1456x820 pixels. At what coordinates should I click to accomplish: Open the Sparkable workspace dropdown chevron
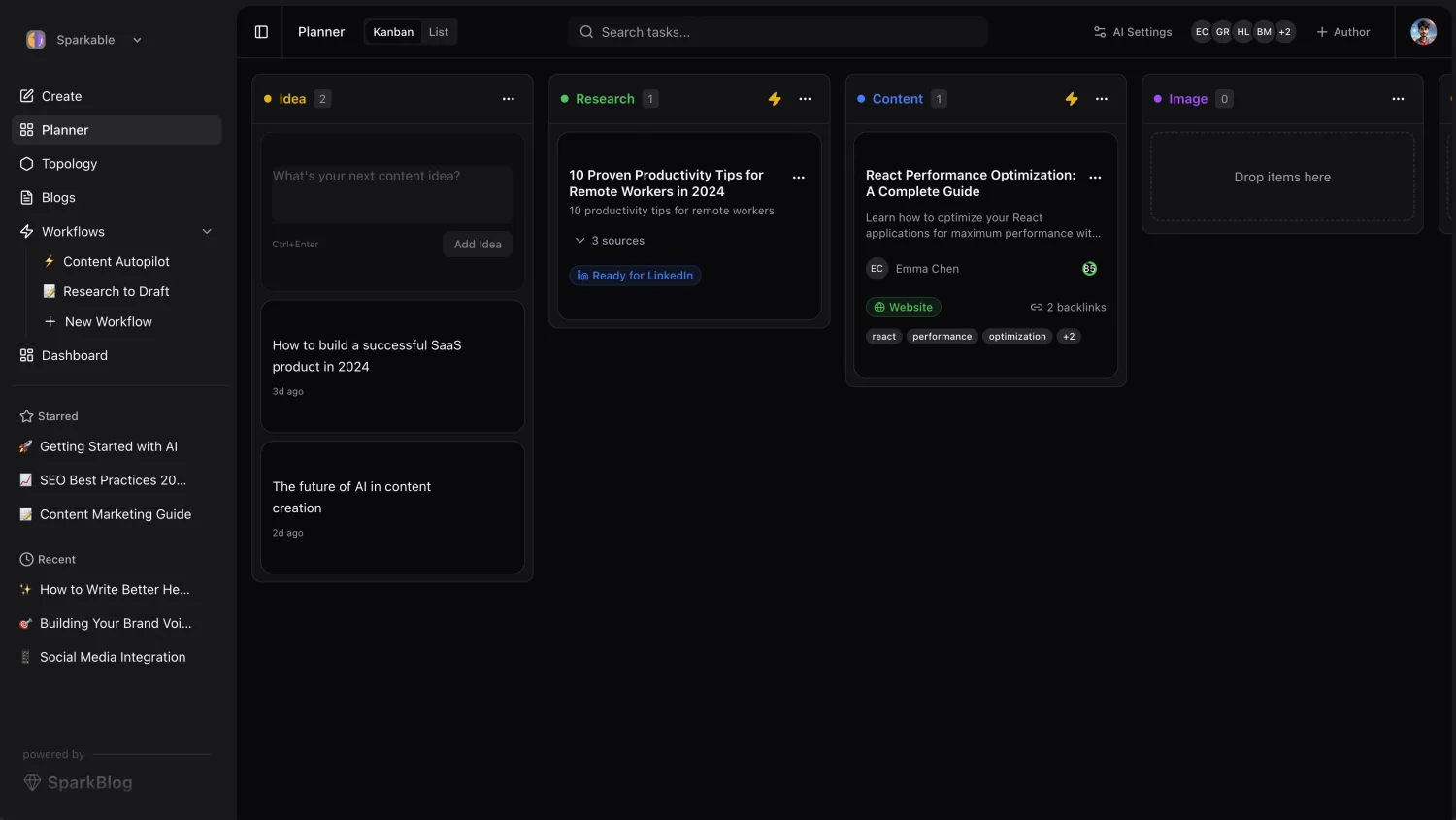click(137, 40)
